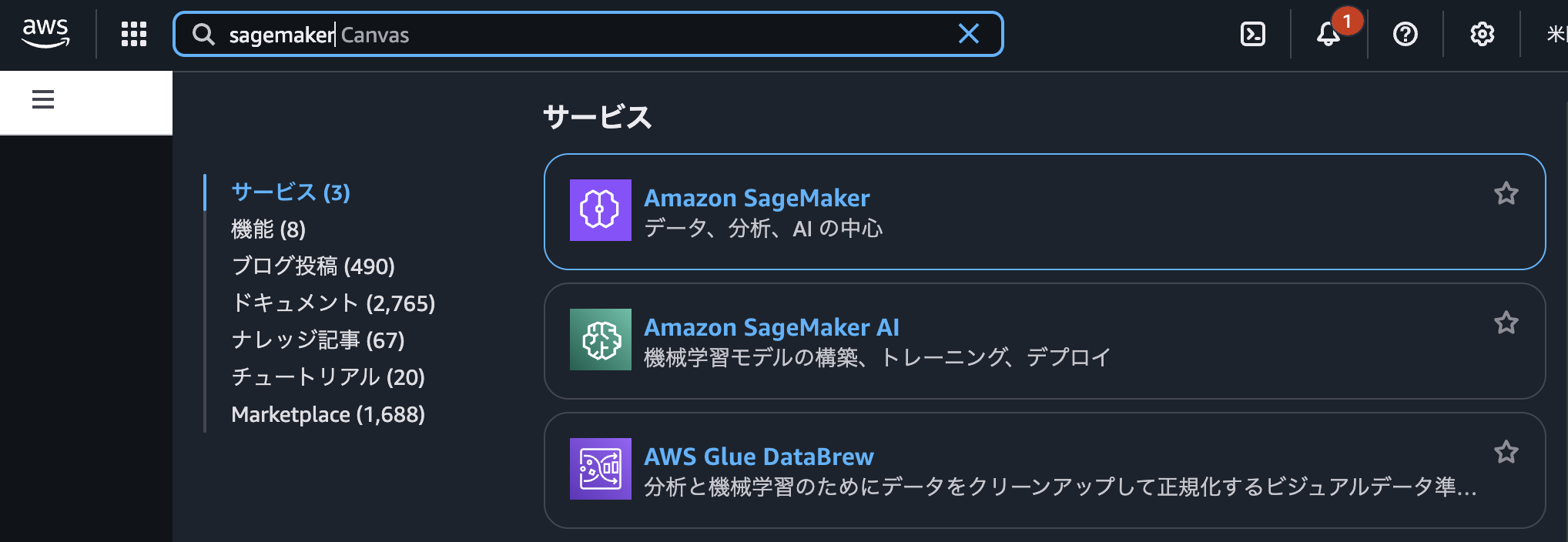Image resolution: width=1568 pixels, height=542 pixels.
Task: Clear the search box with the X
Action: [x=968, y=34]
